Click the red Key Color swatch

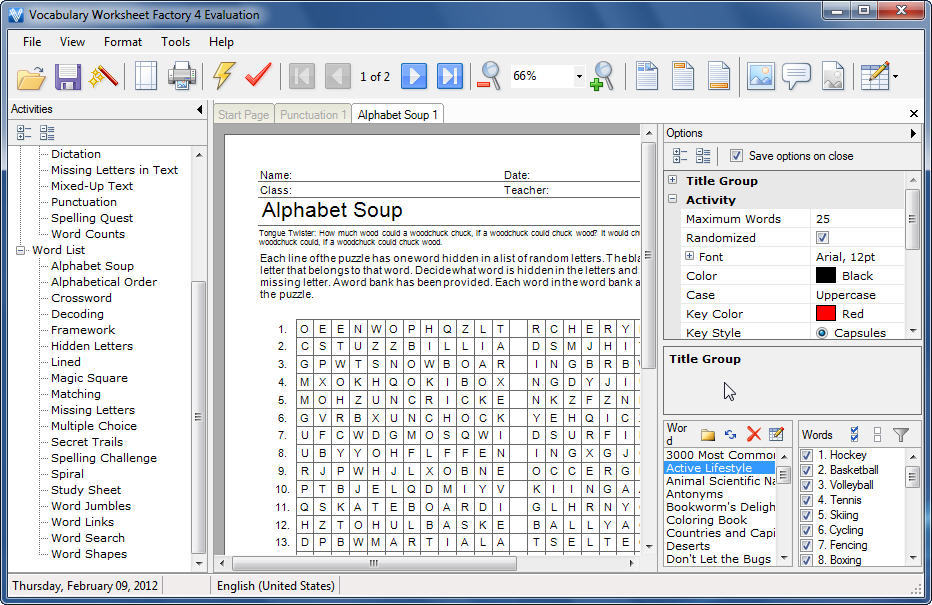pyautogui.click(x=825, y=314)
